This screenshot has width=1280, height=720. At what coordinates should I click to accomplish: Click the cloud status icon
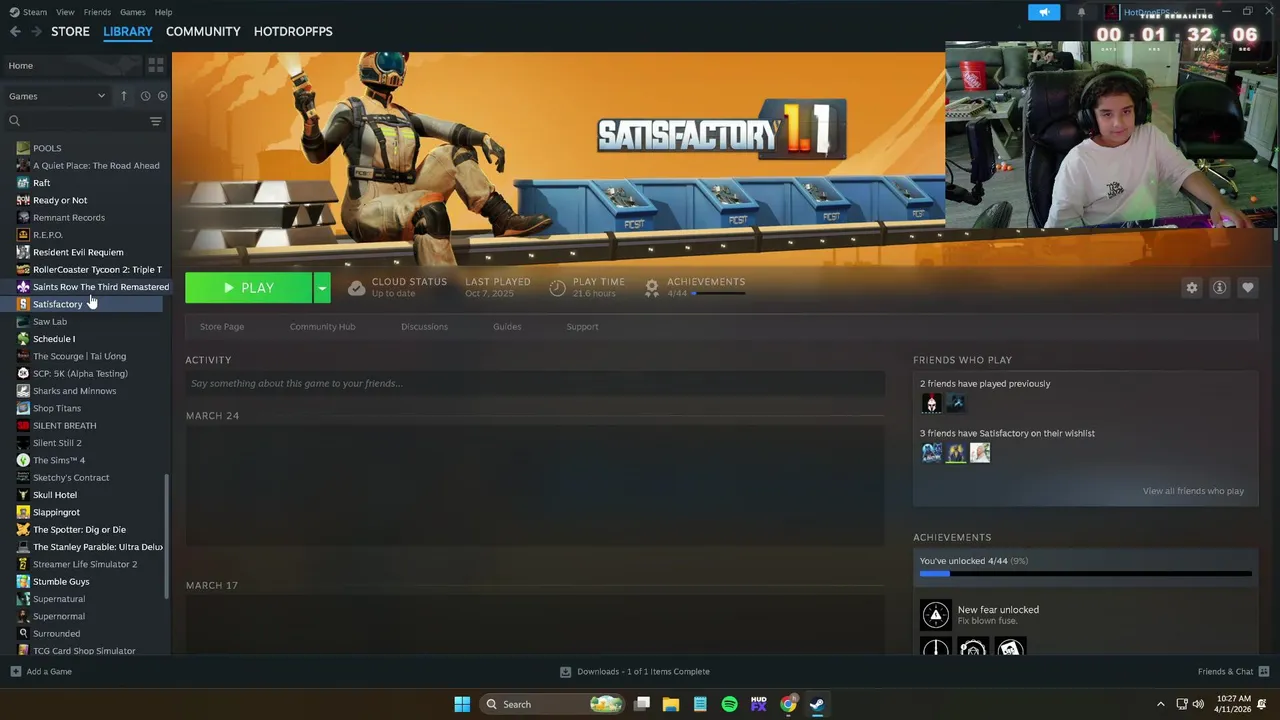point(356,288)
